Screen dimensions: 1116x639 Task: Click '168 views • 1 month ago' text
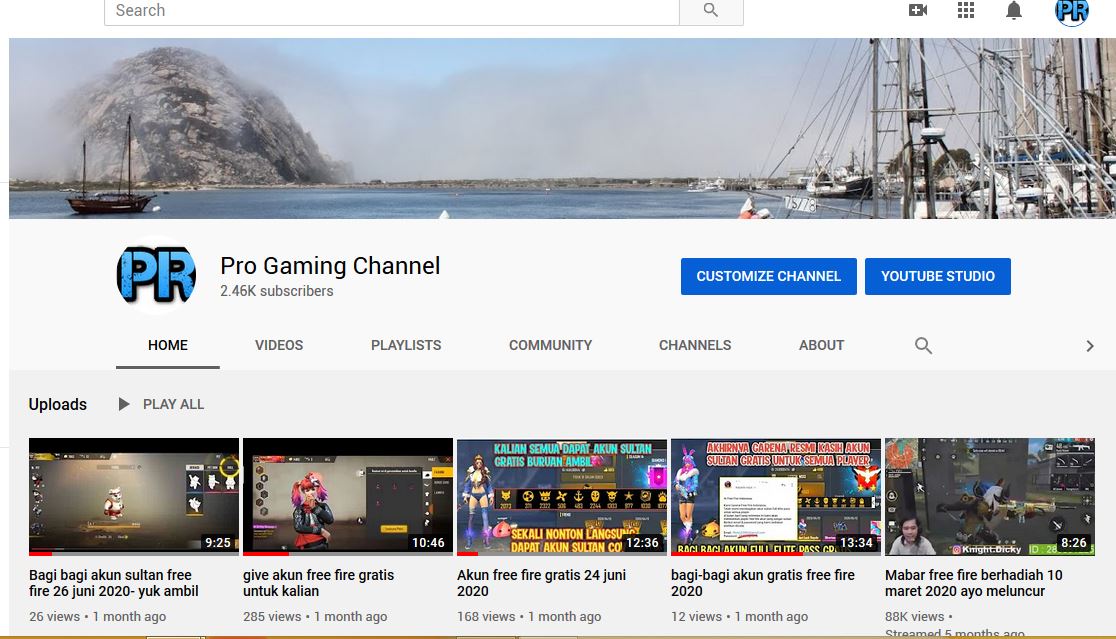[529, 616]
